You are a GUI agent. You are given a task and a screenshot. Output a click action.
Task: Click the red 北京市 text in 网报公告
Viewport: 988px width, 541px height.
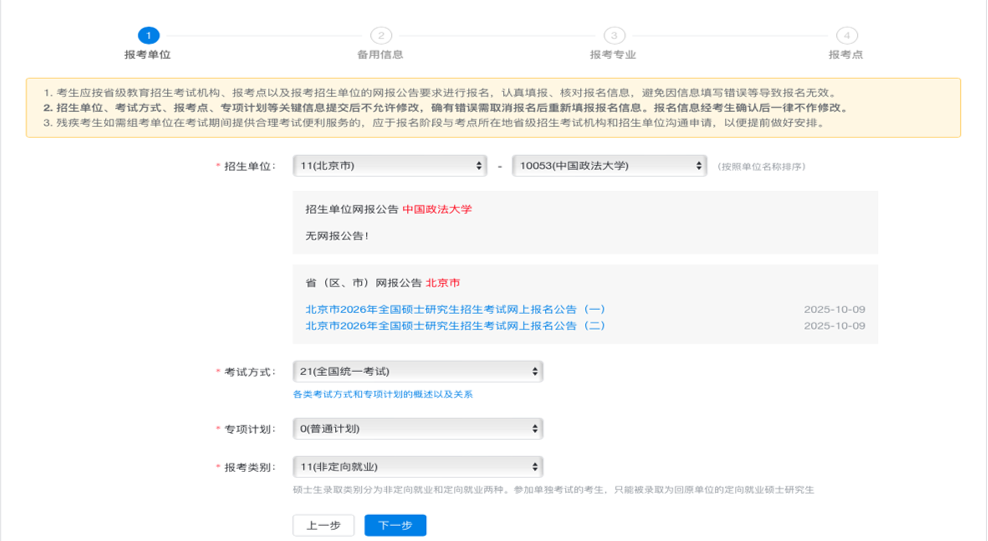[443, 284]
